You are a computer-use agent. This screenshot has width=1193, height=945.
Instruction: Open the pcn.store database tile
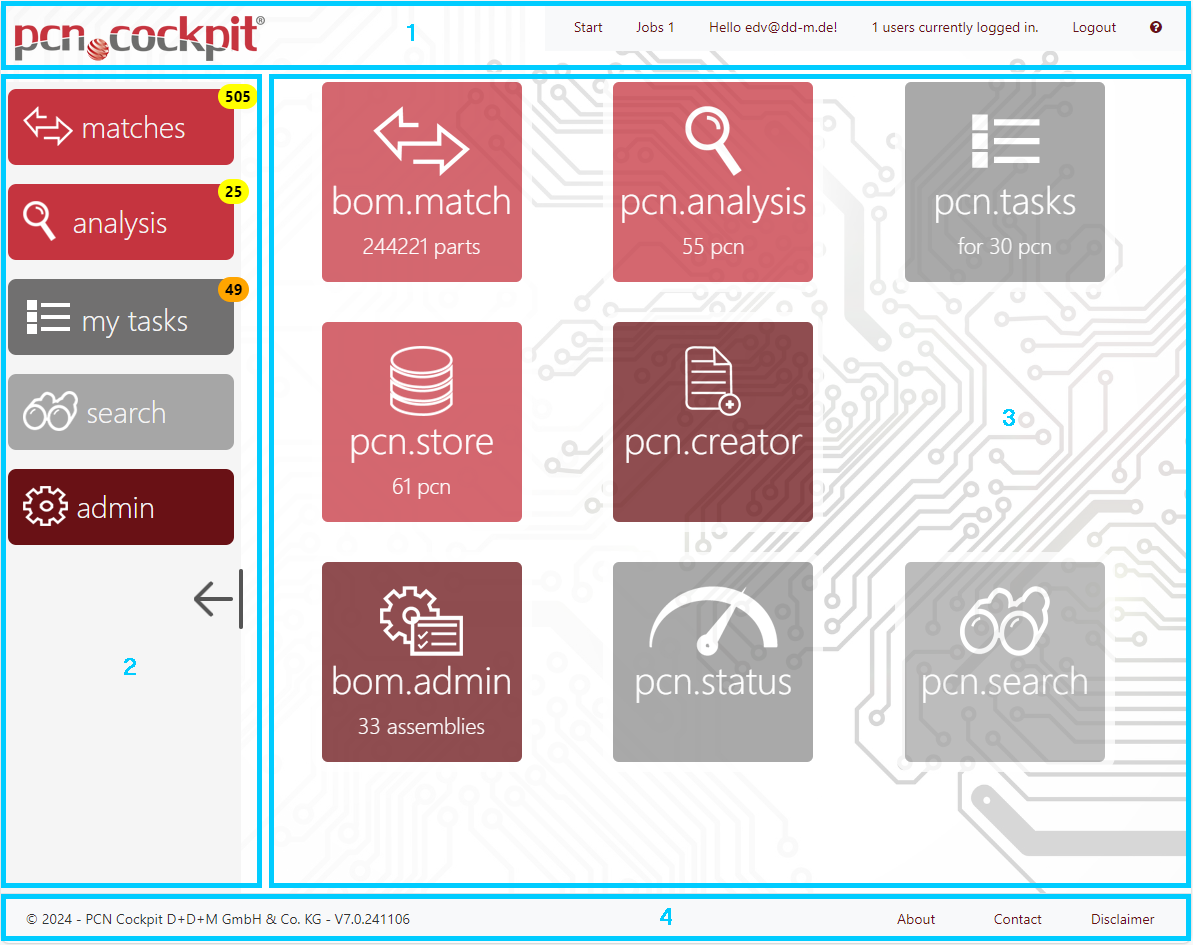[x=421, y=422]
